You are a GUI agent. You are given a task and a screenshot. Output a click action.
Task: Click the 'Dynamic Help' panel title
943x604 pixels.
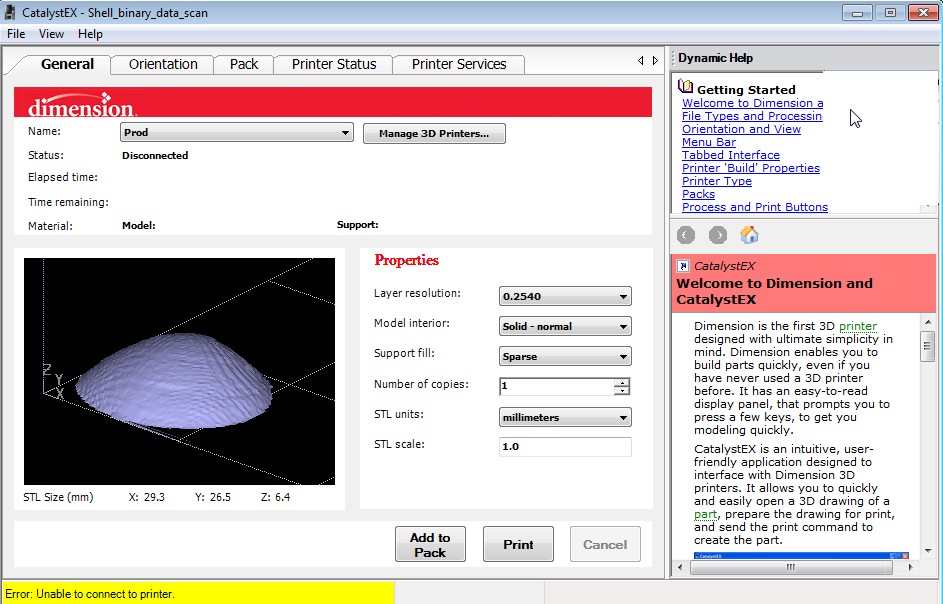[715, 58]
